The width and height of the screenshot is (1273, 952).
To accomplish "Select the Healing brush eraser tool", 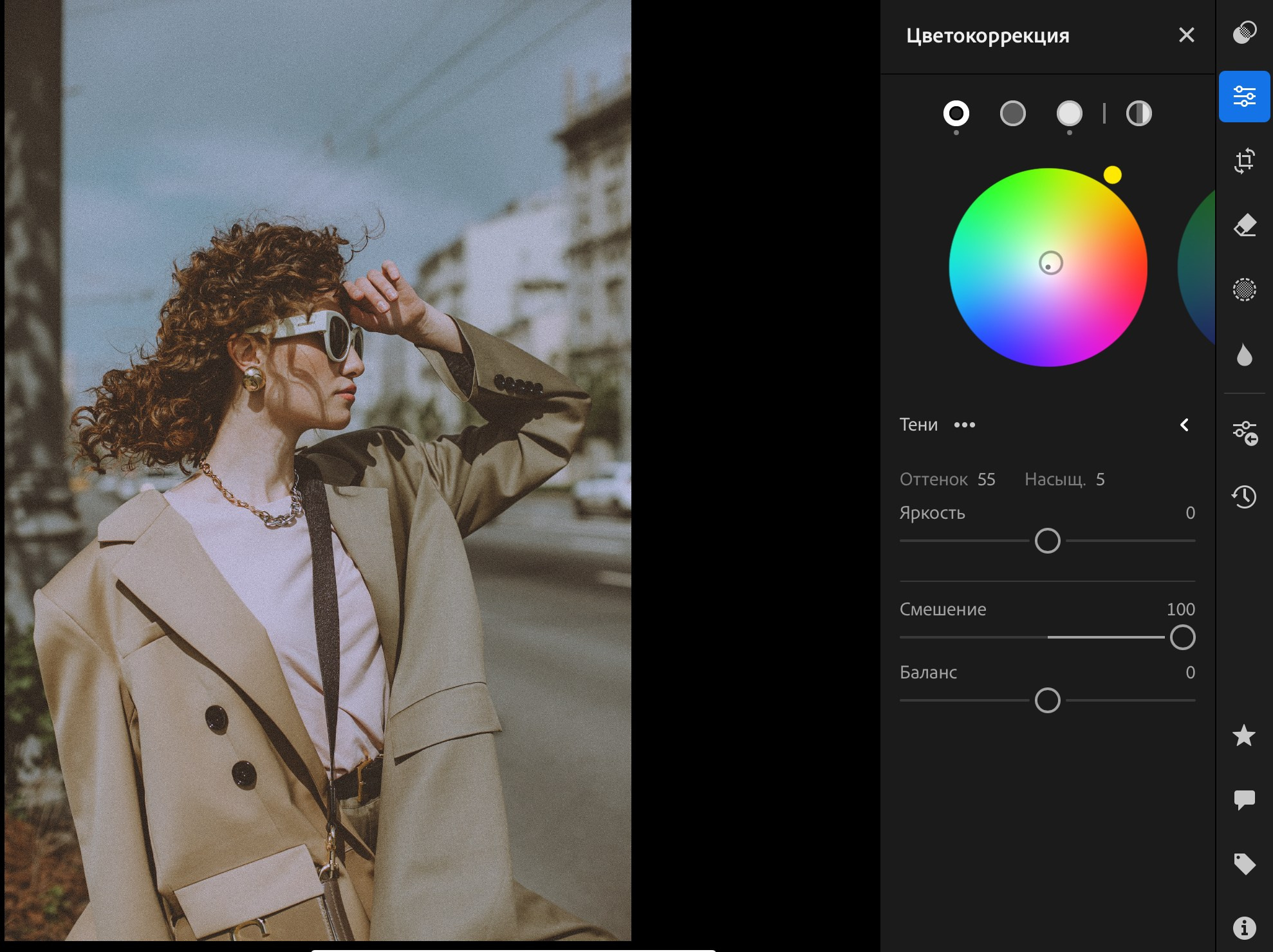I will point(1244,225).
